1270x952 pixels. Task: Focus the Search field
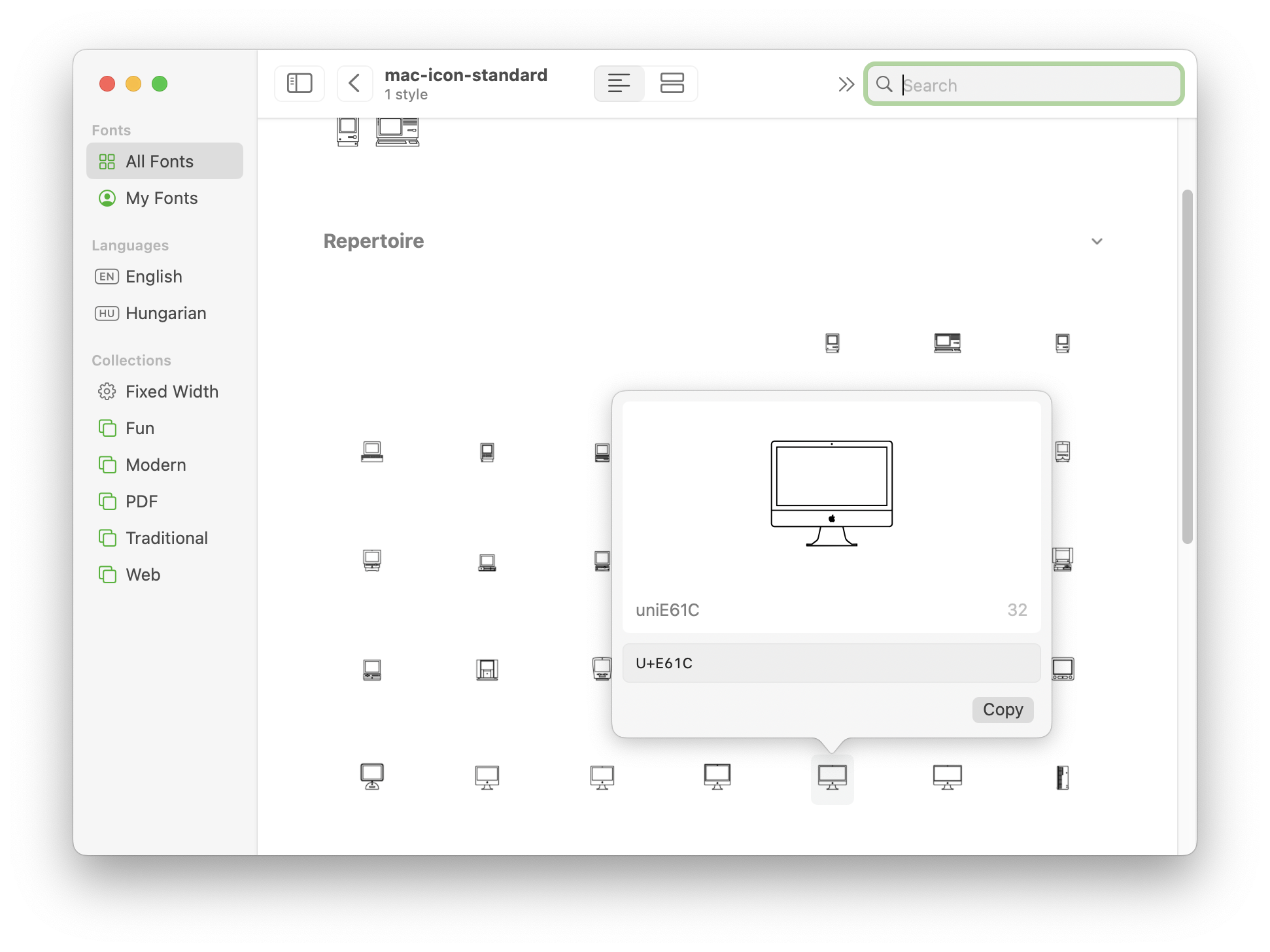(1023, 84)
